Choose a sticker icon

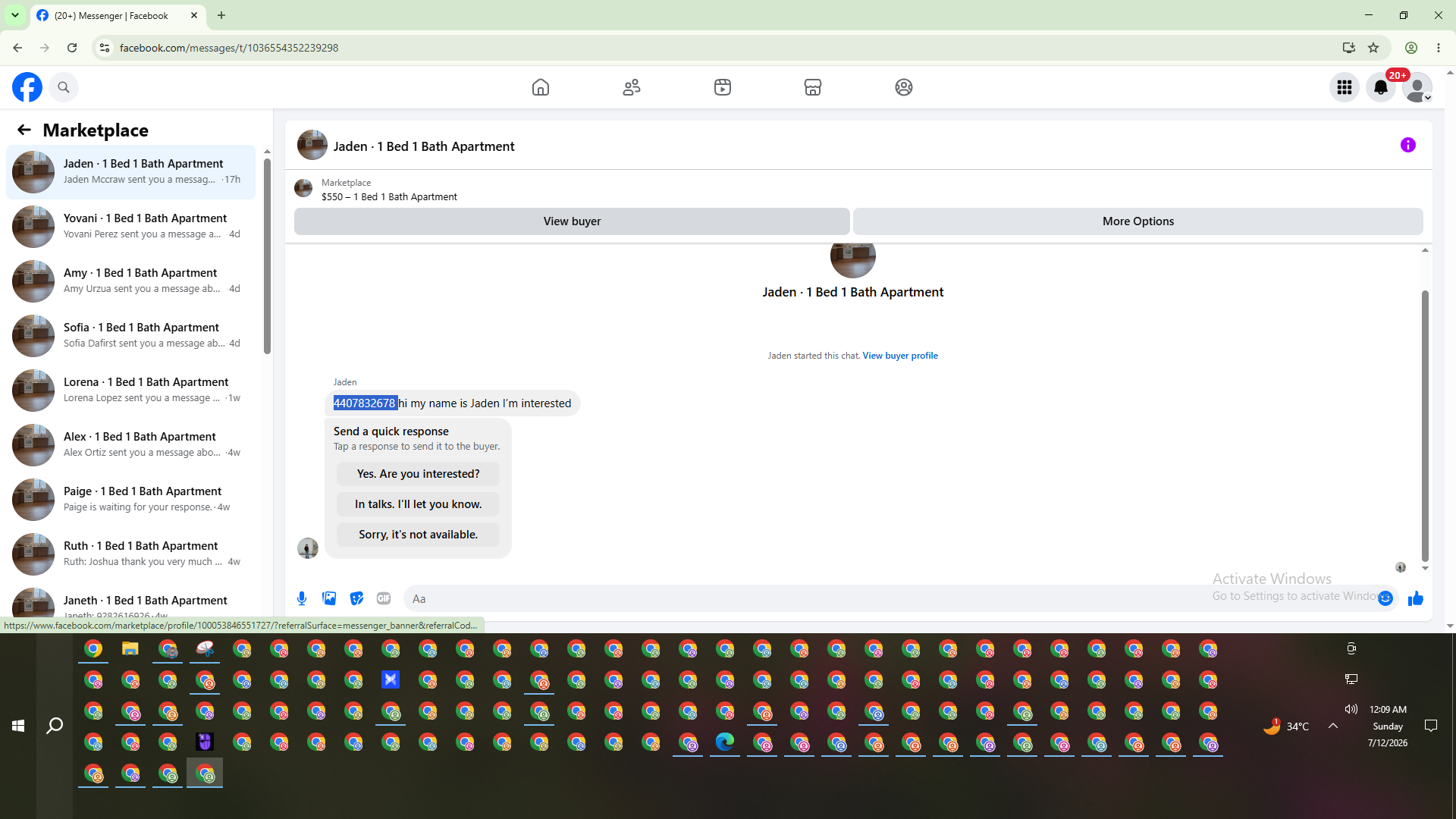pos(356,598)
